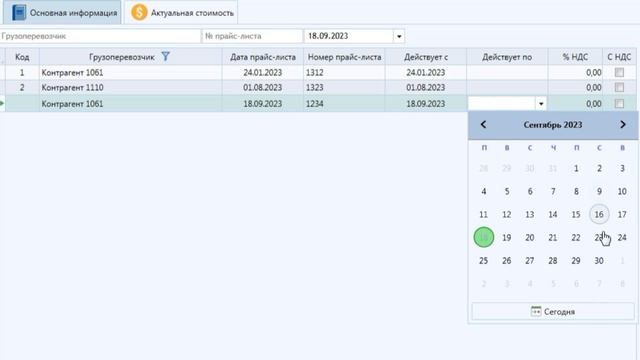
Task: Click price list number 1234 cell
Action: pyautogui.click(x=344, y=104)
